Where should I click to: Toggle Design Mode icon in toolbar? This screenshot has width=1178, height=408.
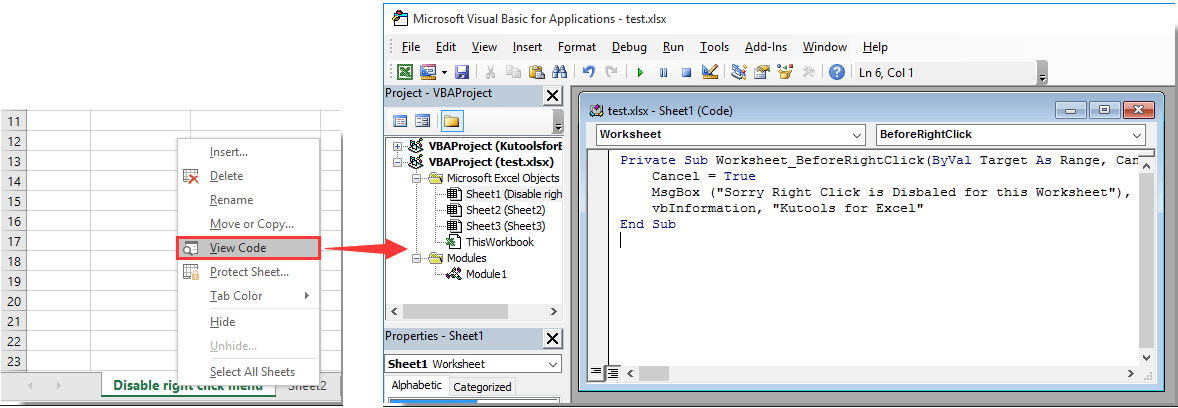(711, 72)
